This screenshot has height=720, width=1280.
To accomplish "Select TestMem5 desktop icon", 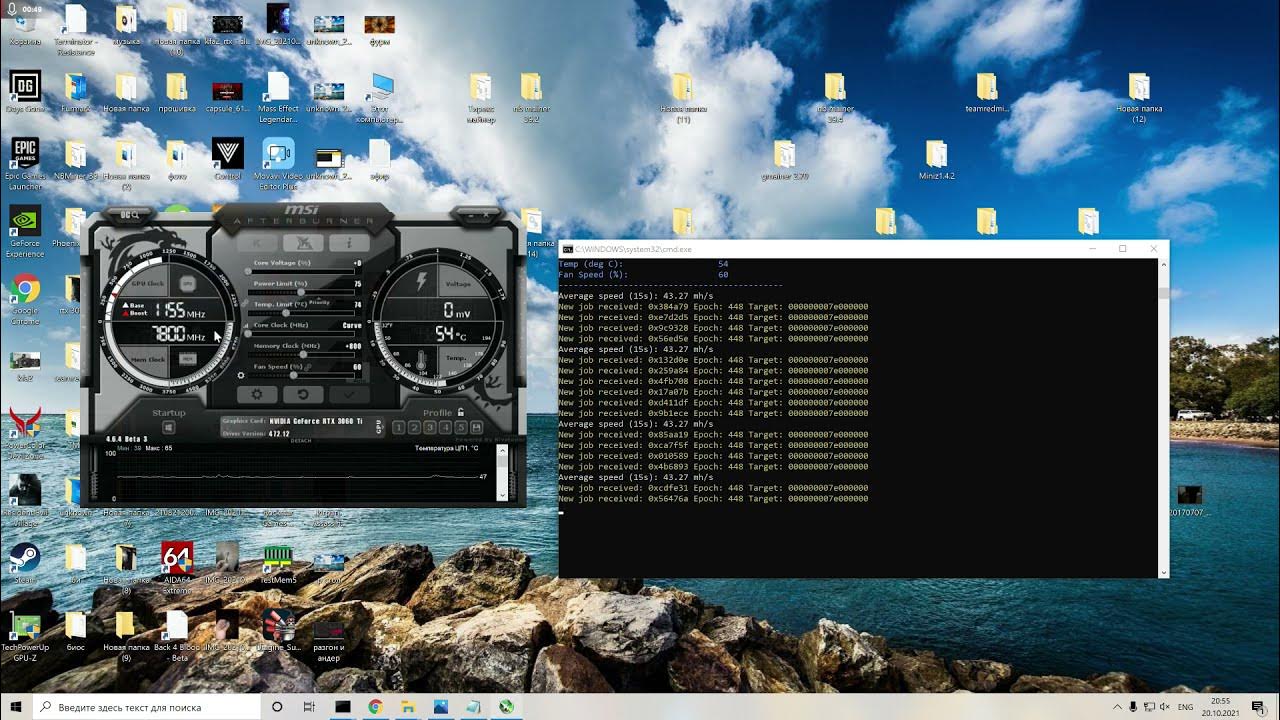I will (x=278, y=564).
